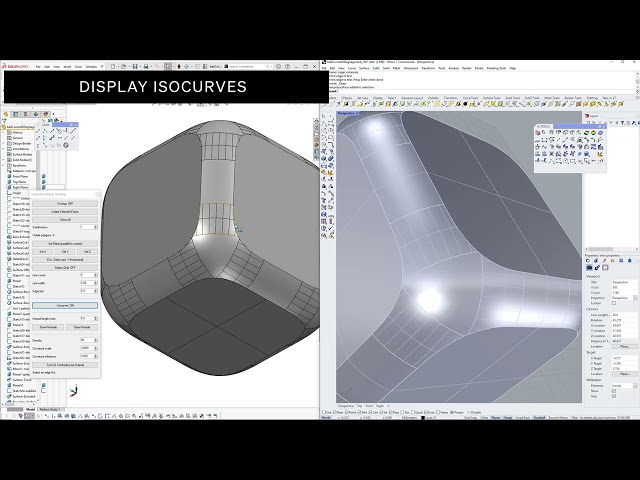Open the Help menu in Rhino
The height and width of the screenshot is (480, 640).
pos(513,68)
